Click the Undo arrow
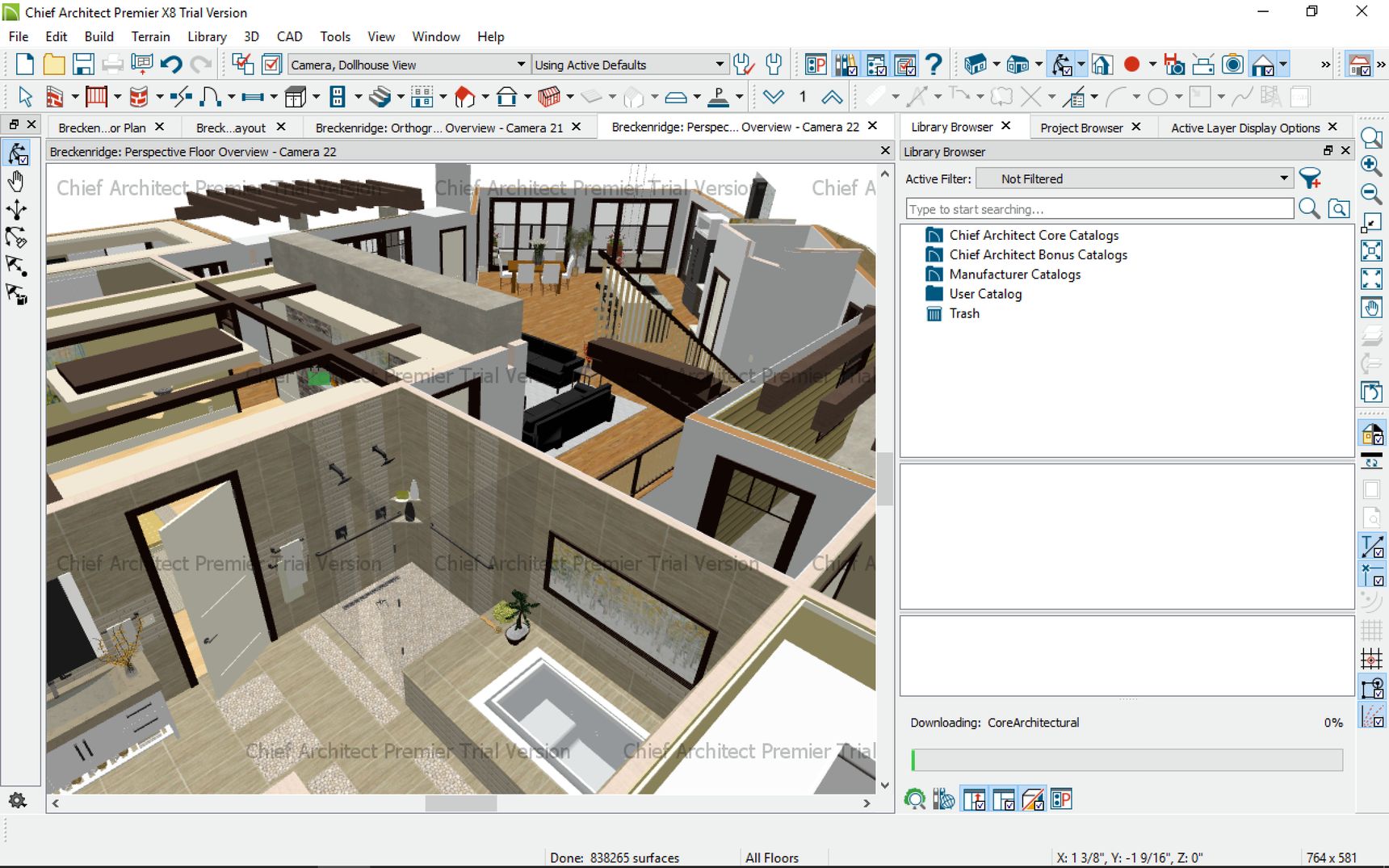 (x=171, y=65)
